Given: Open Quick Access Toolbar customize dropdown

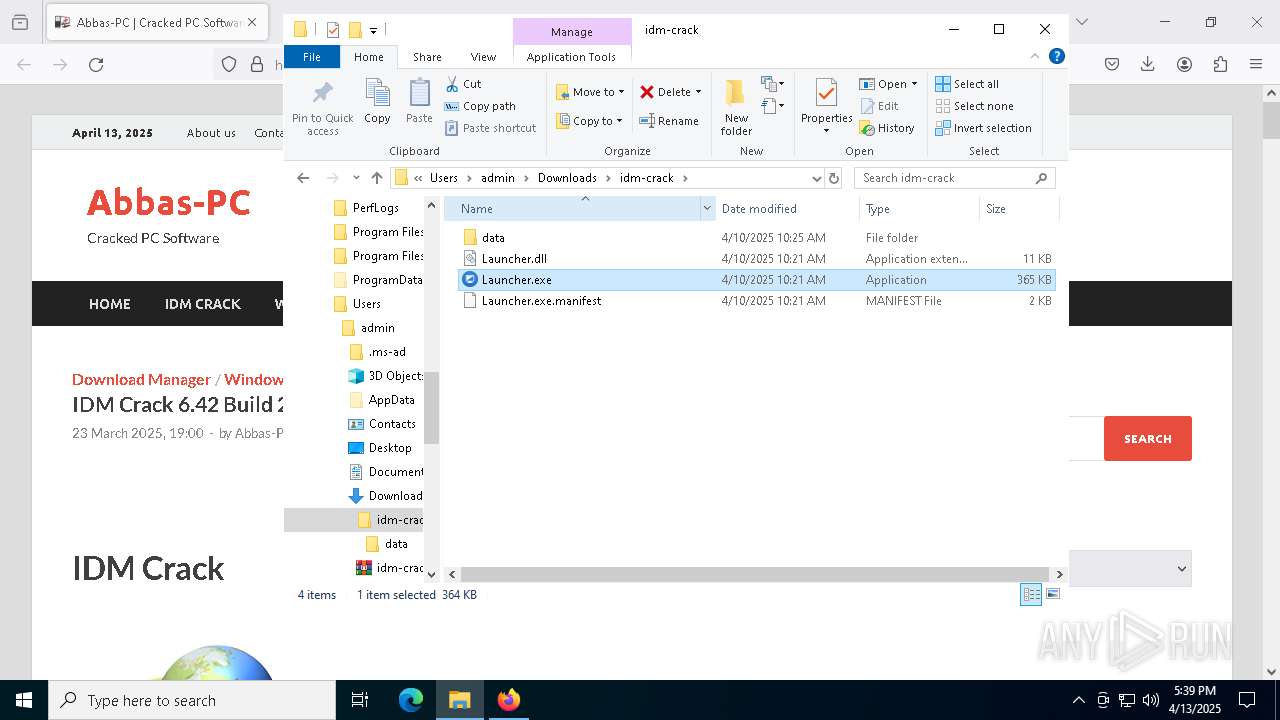Looking at the screenshot, I should (x=373, y=30).
